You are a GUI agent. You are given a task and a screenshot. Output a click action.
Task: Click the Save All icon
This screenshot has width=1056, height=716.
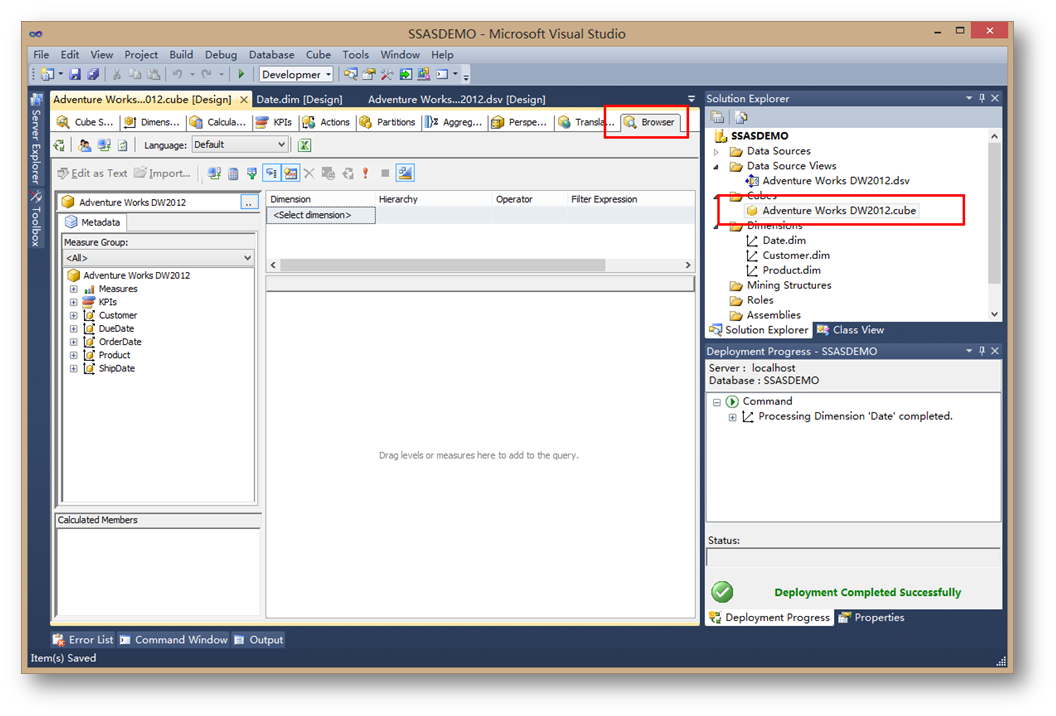[x=93, y=74]
